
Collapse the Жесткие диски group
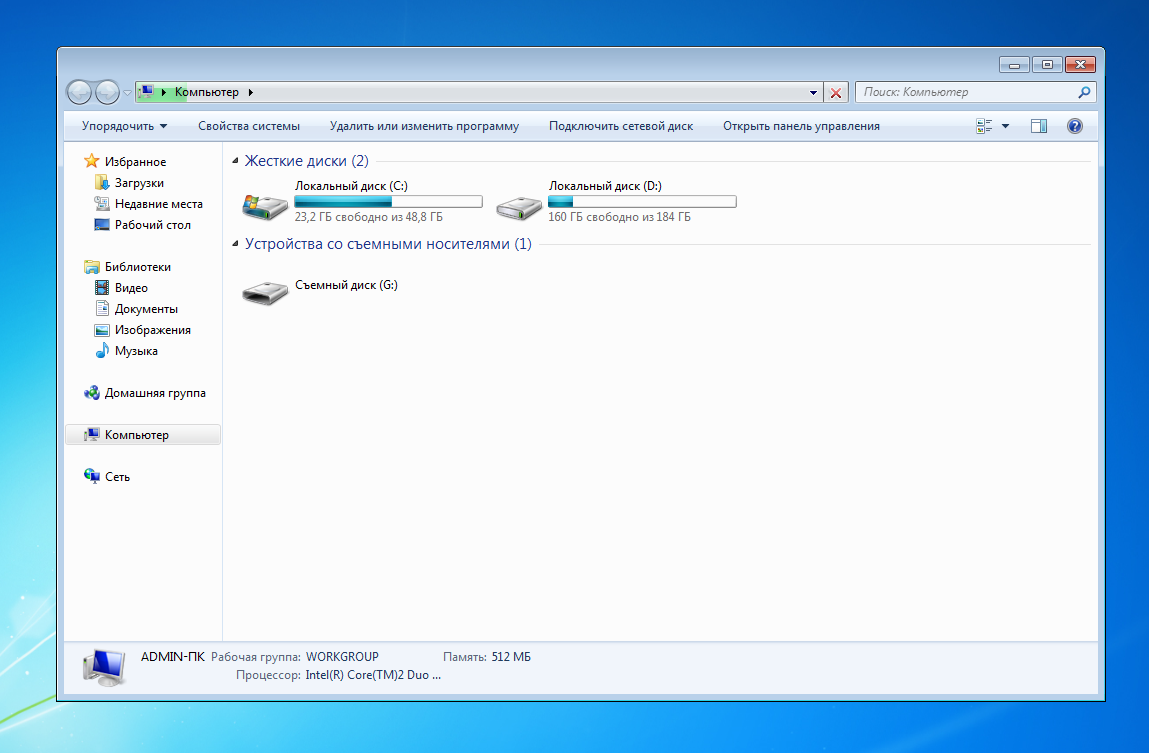click(235, 160)
